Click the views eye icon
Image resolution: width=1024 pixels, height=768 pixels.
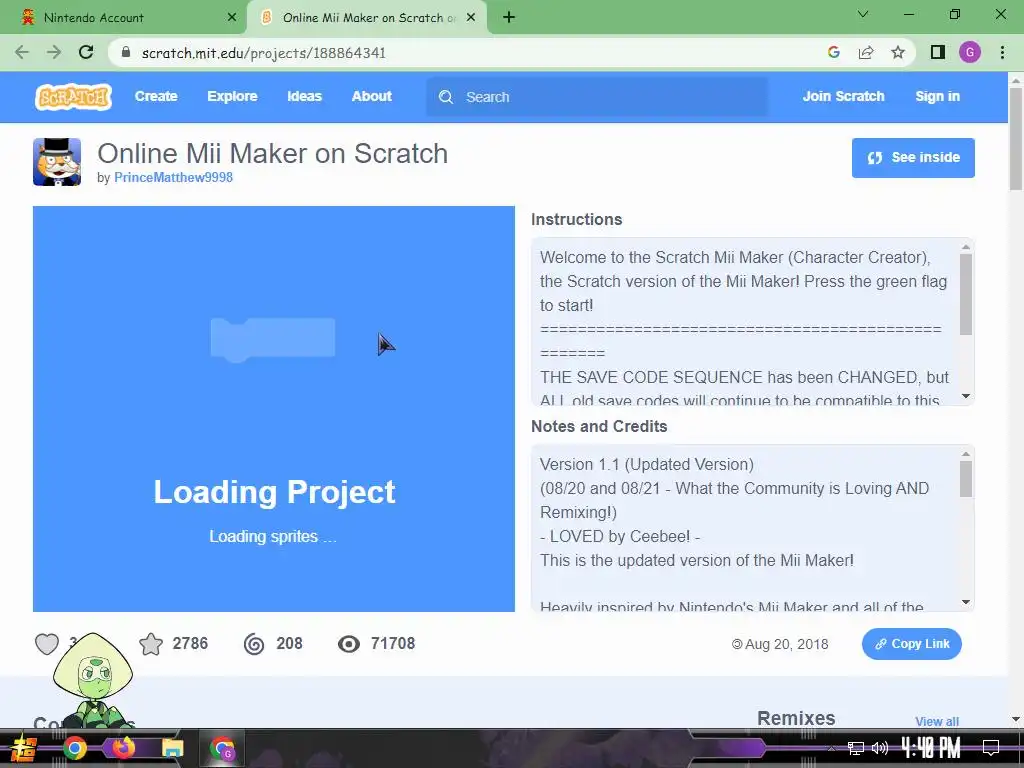click(x=349, y=644)
